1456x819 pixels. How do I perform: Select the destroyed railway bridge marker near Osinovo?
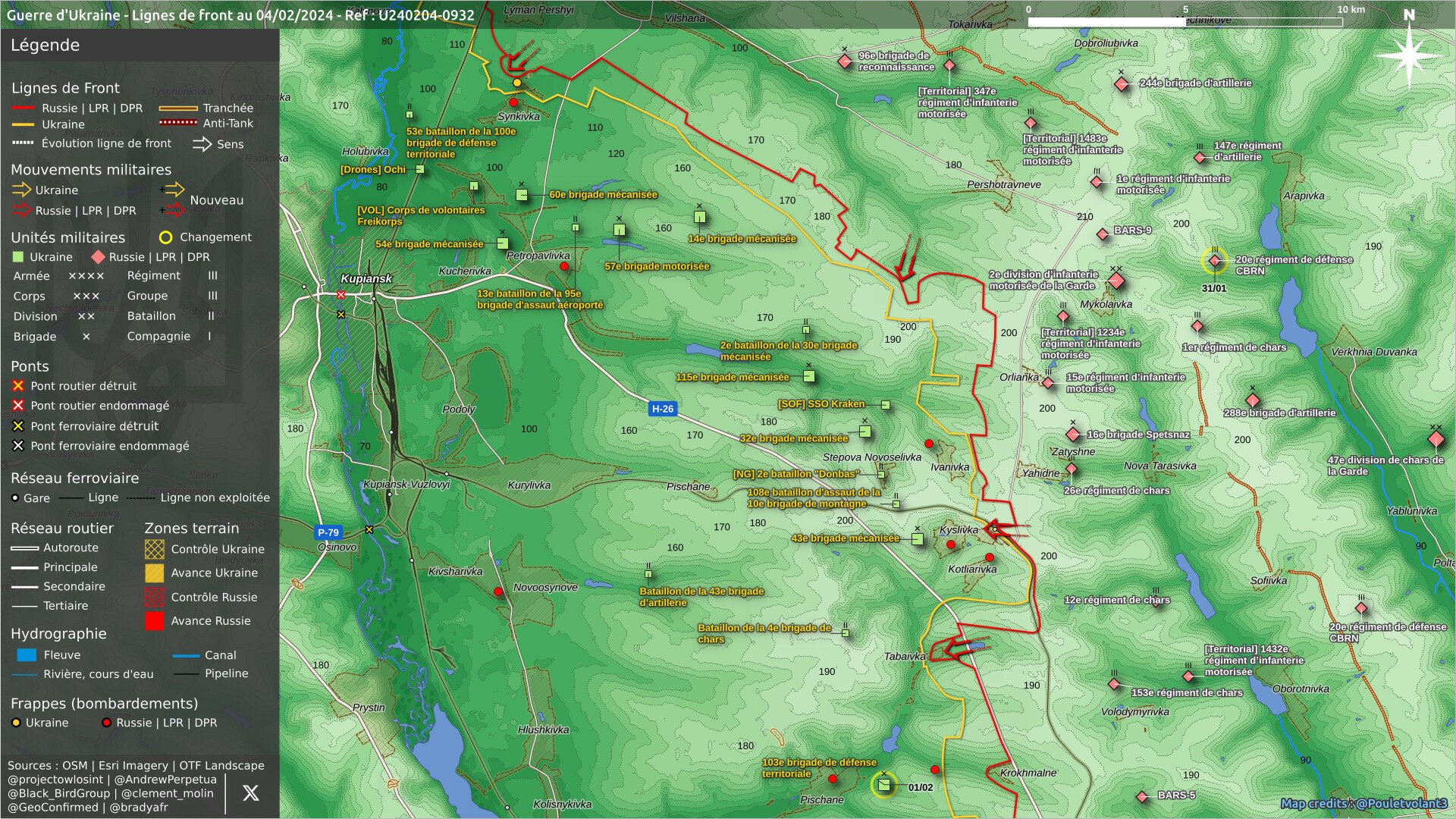369,529
